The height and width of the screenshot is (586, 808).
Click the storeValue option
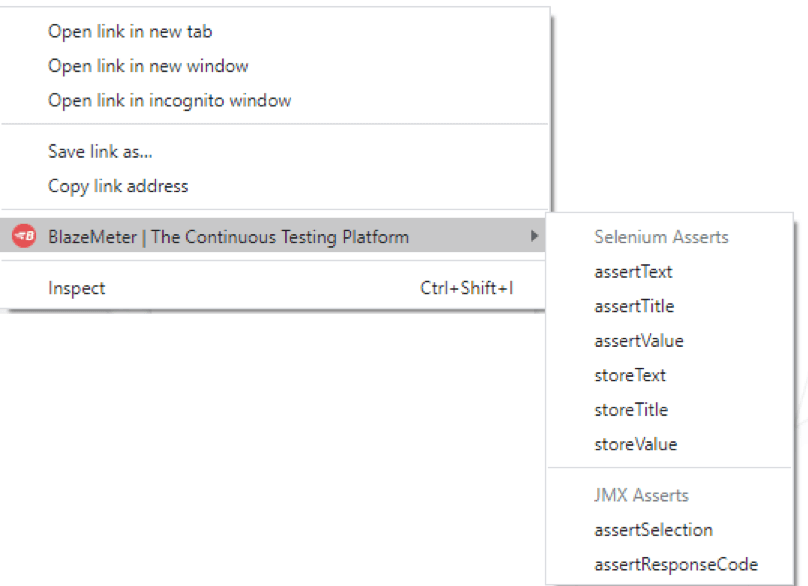636,444
